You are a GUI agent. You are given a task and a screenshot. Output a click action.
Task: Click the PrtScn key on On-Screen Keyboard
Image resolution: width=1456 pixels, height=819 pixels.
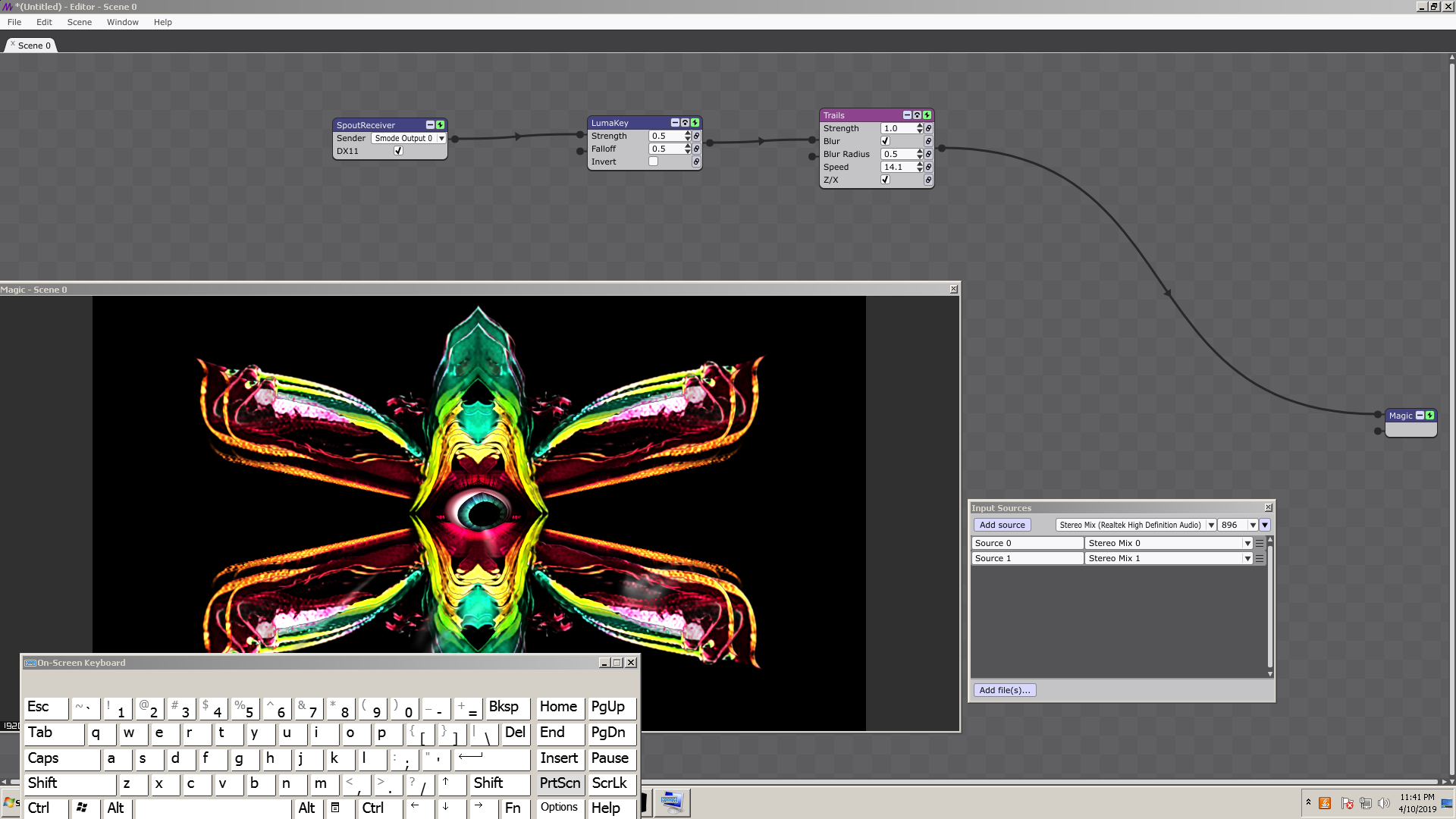560,783
